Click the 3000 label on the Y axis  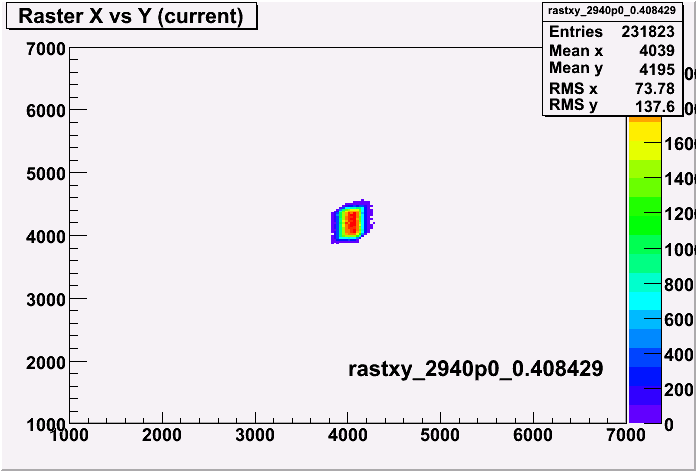pyautogui.click(x=46, y=300)
